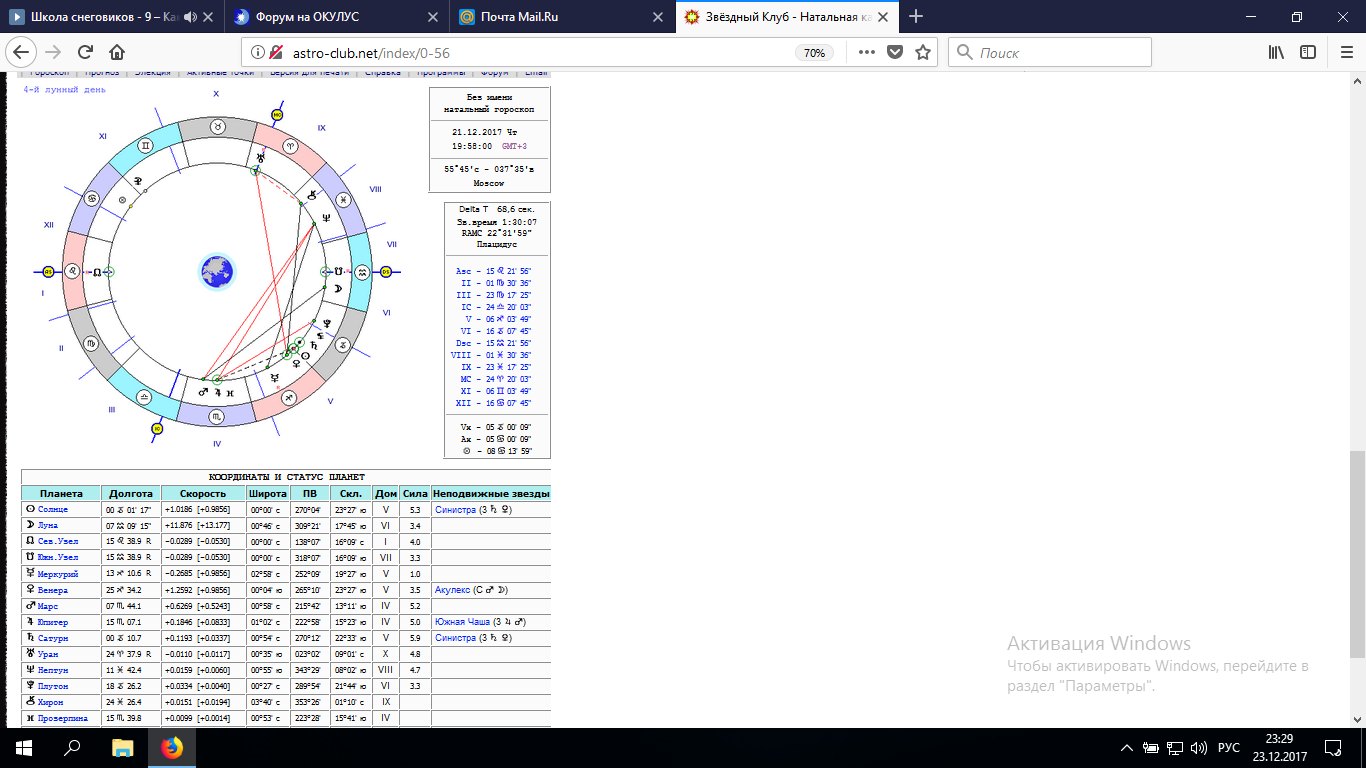Open the Сатурн planet link

pos(54,638)
